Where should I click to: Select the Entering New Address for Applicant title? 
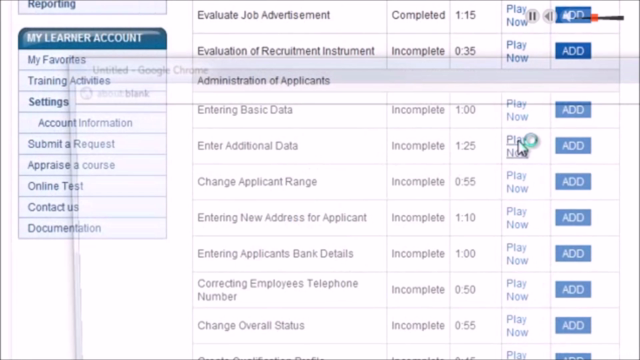(282, 218)
